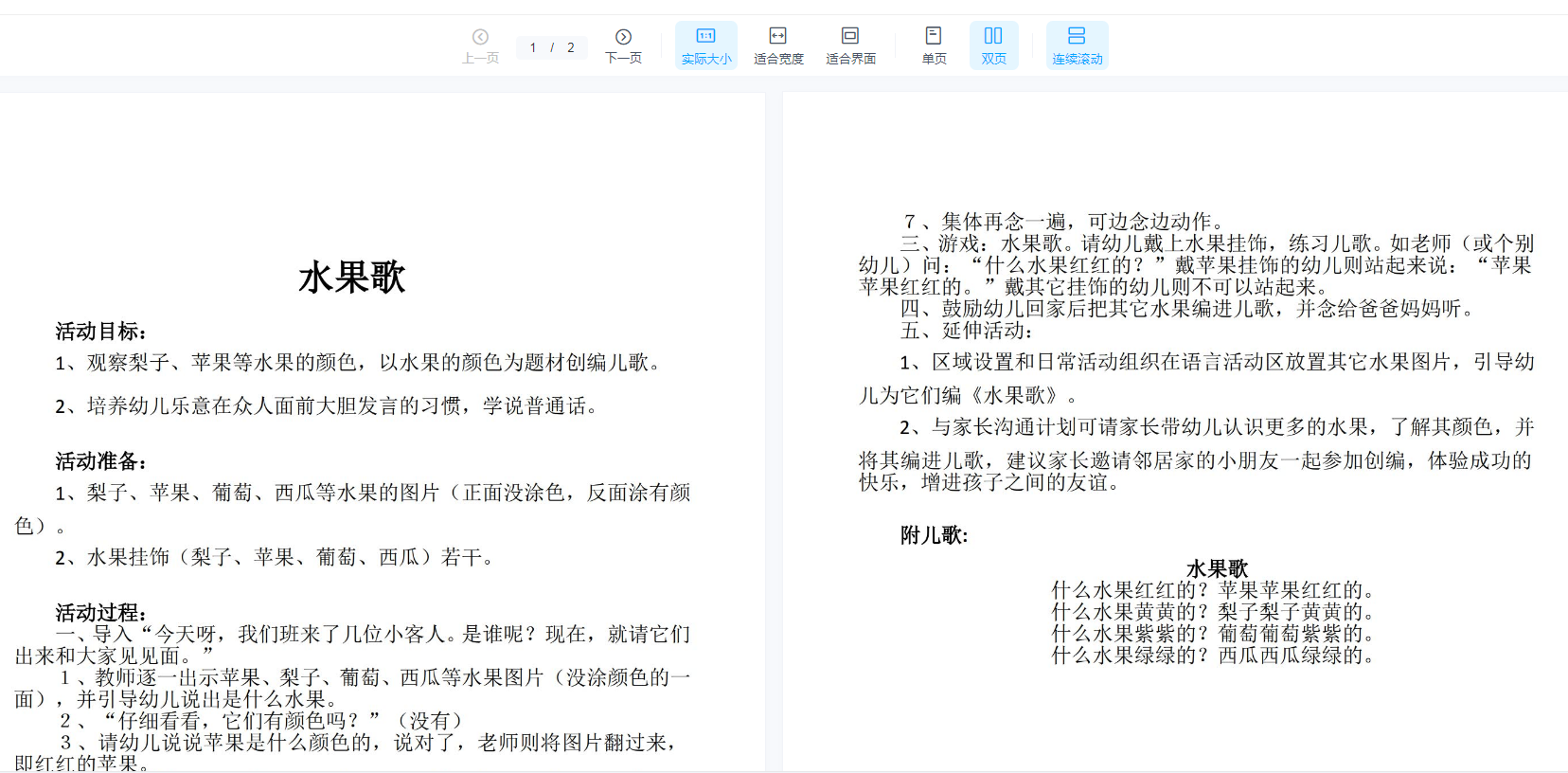Click the heading 活动过程:
This screenshot has width=1568, height=773.
click(x=101, y=613)
